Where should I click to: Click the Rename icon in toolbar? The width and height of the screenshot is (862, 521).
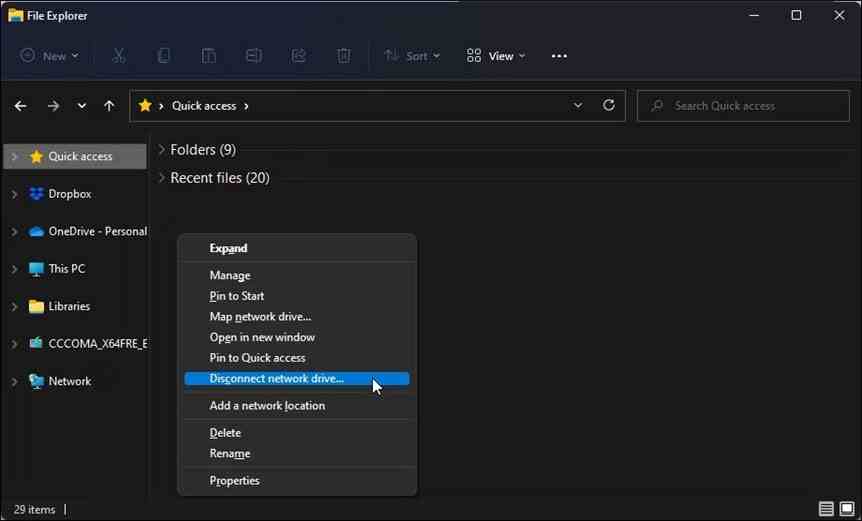pos(253,56)
